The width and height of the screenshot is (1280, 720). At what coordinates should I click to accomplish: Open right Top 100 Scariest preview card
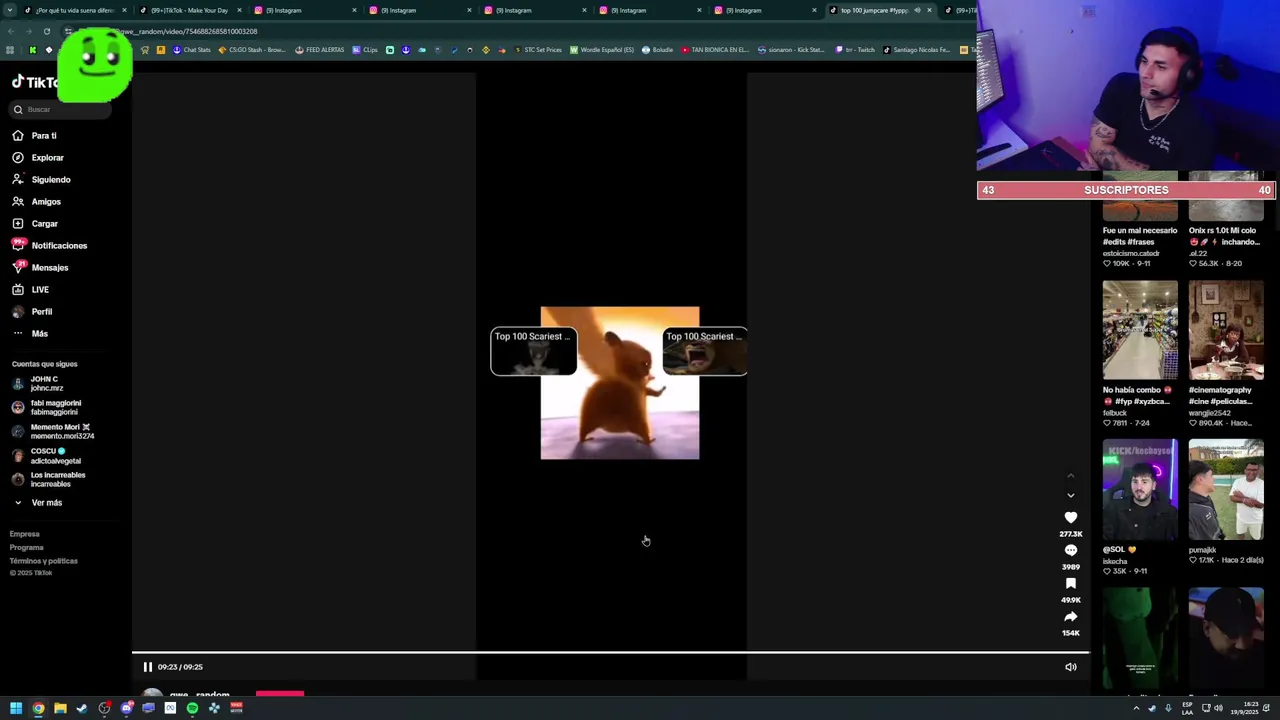[704, 351]
